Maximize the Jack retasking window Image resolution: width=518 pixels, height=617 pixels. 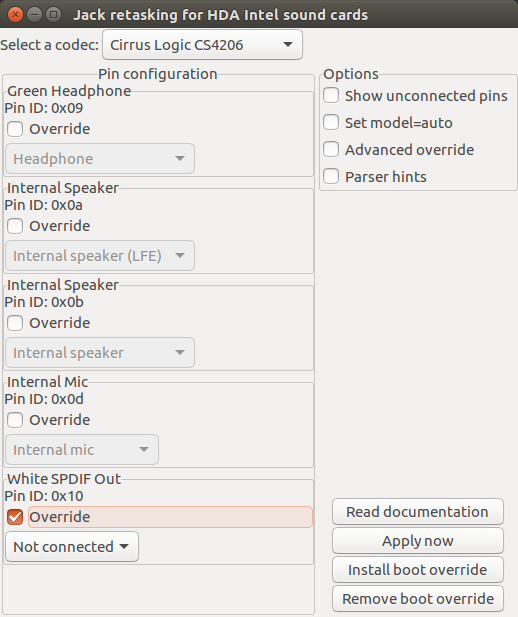(x=54, y=15)
